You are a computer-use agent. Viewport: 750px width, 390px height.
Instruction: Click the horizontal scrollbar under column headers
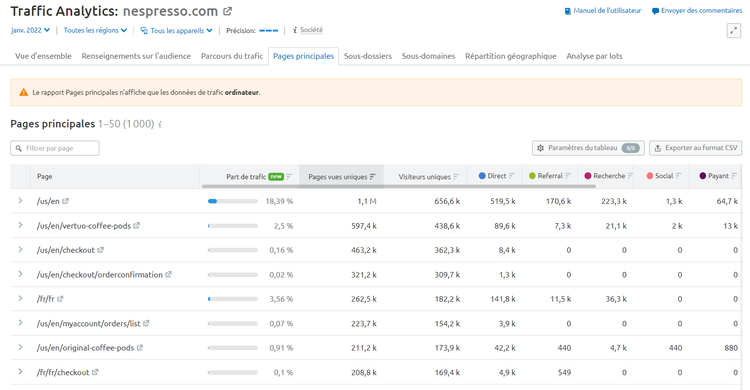(398, 186)
